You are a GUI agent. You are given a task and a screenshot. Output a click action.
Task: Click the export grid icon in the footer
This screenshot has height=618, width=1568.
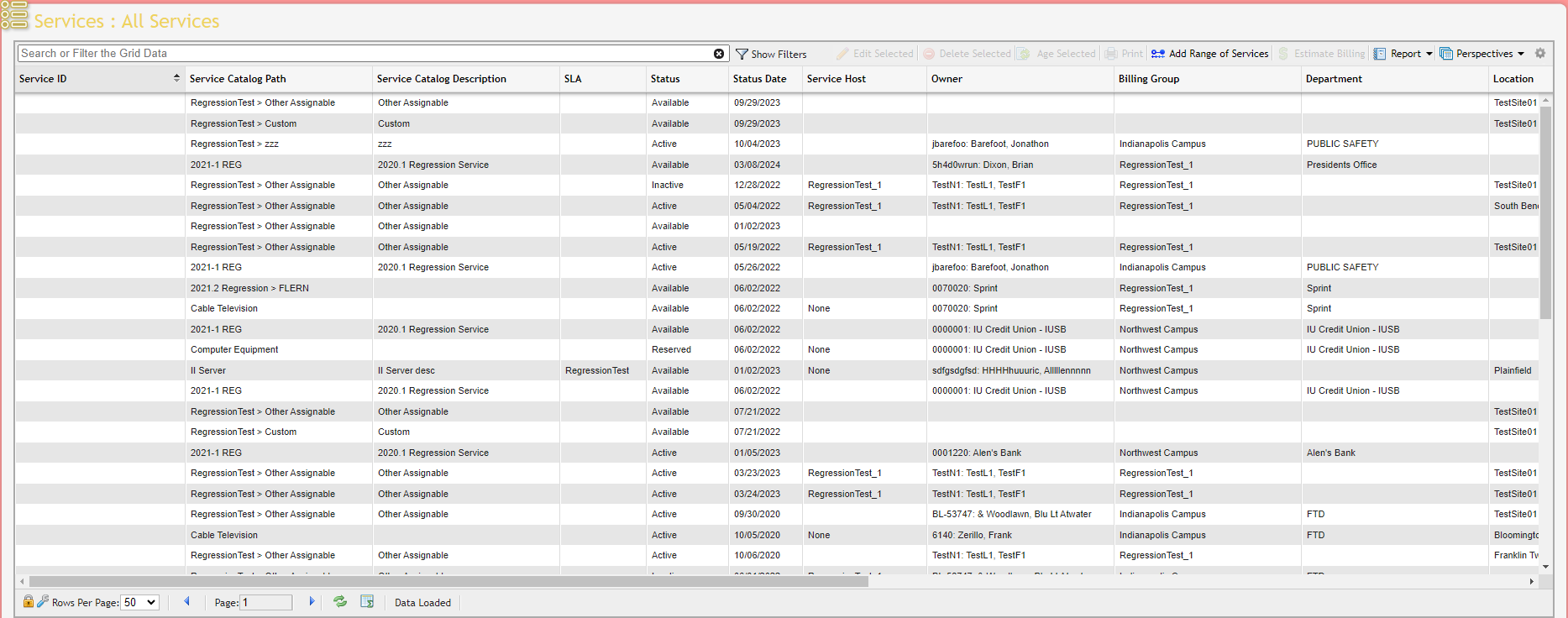[x=367, y=601]
